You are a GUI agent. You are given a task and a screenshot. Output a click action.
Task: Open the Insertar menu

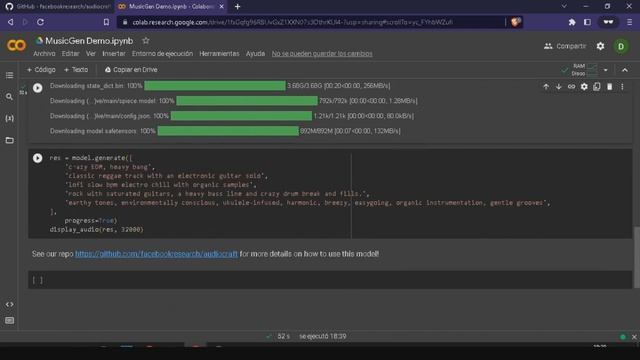click(114, 53)
